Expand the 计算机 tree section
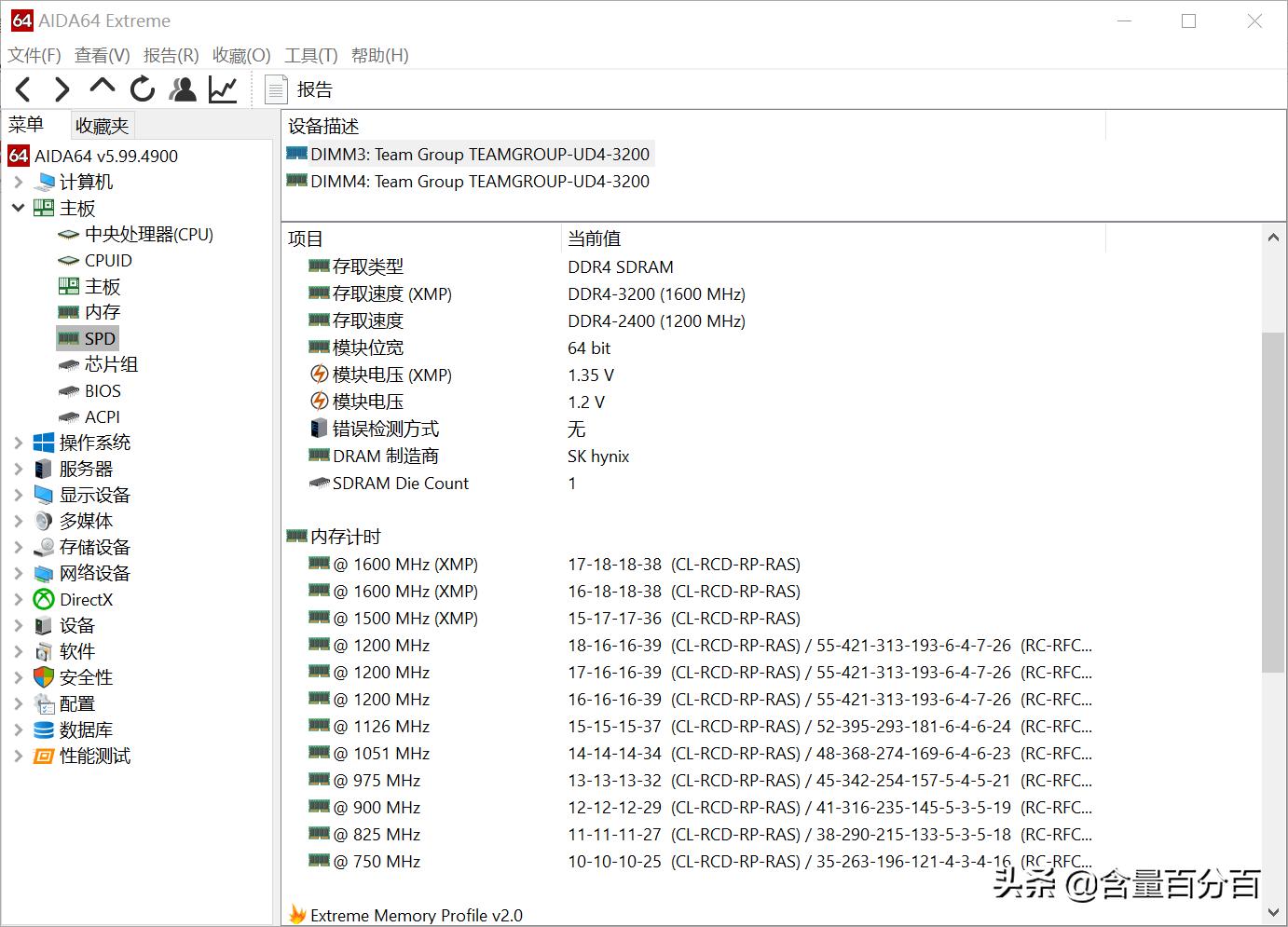This screenshot has width=1288, height=927. point(19,182)
